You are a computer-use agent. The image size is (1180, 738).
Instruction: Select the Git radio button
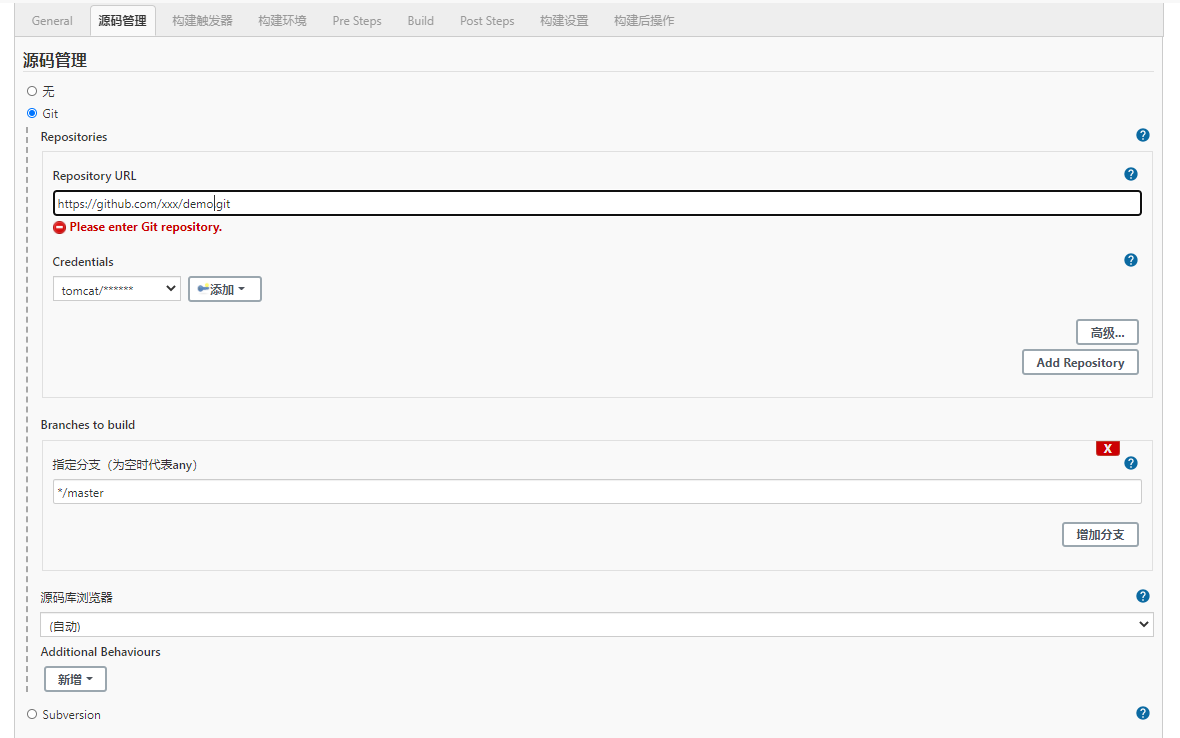[x=32, y=113]
